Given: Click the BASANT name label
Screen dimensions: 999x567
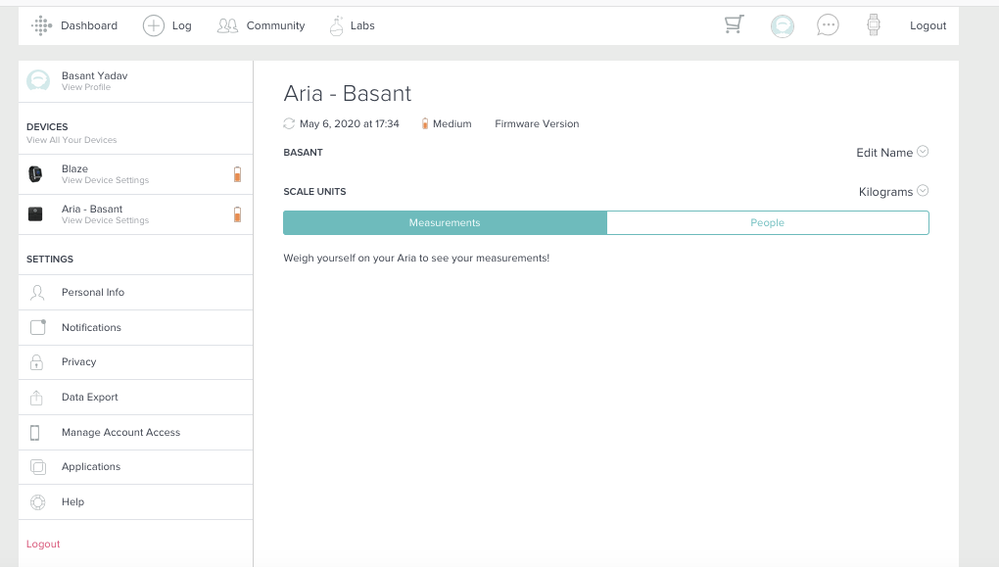Looking at the screenshot, I should tap(303, 152).
